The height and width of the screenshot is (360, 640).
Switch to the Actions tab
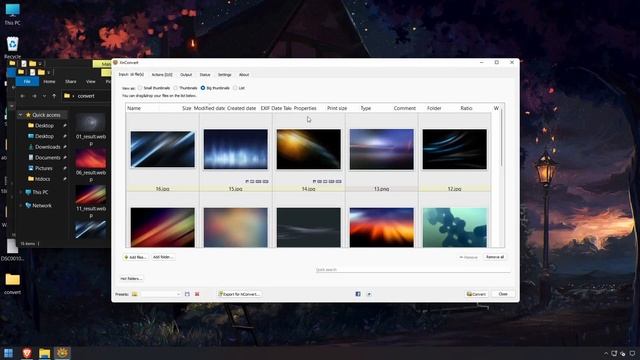point(162,75)
